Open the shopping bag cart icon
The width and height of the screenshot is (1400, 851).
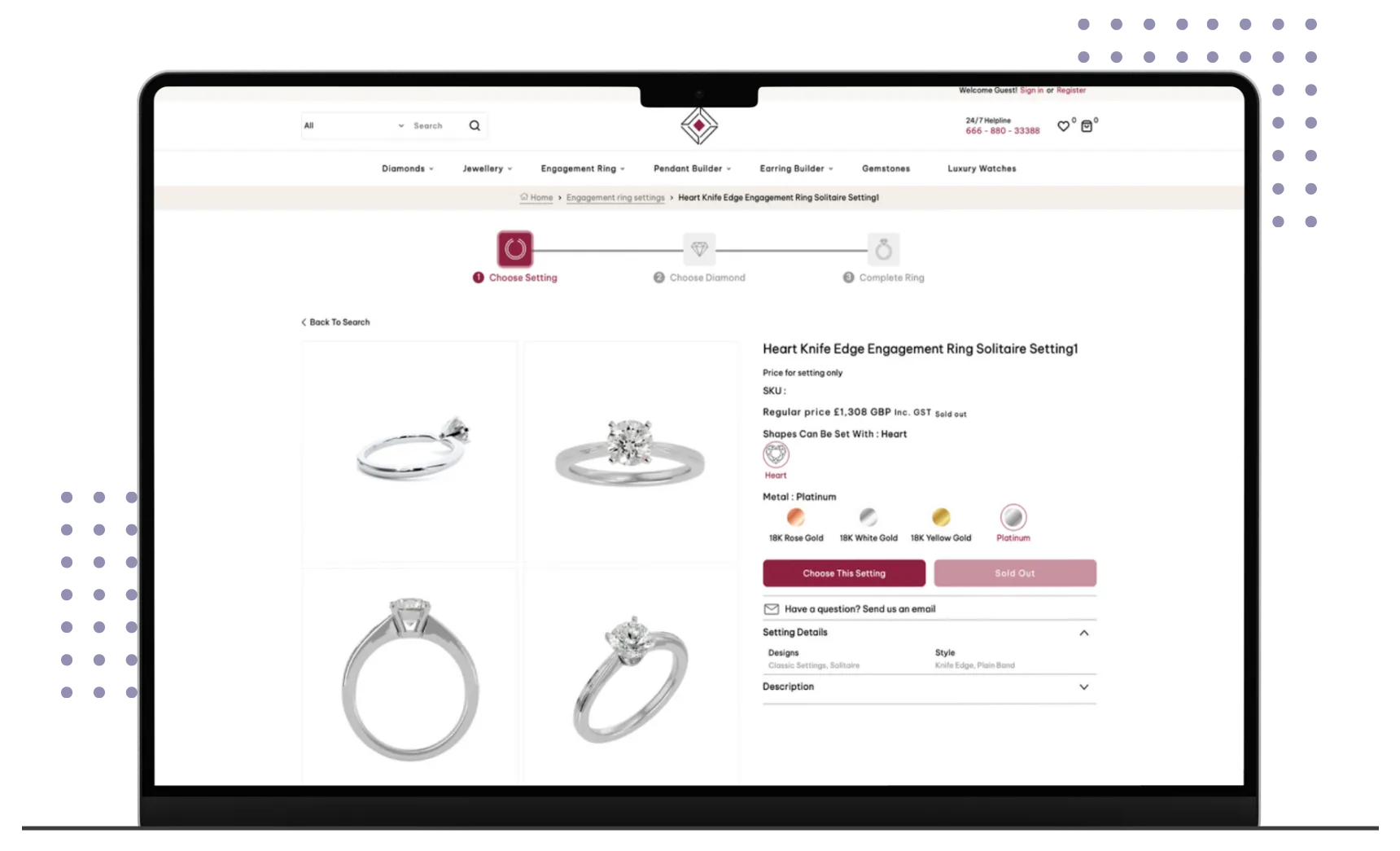pos(1087,126)
